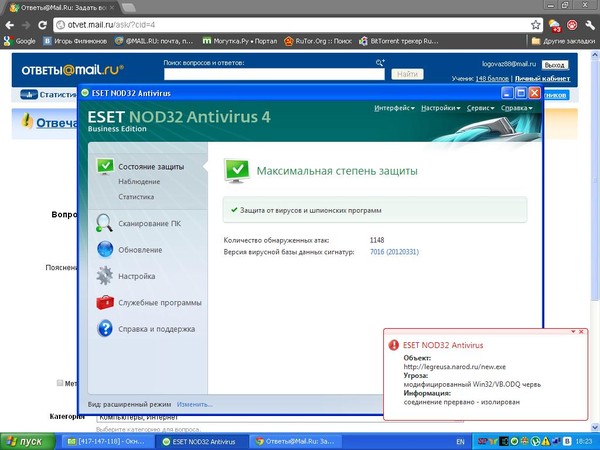The height and width of the screenshot is (450, 600).
Task: Toggle the checkbox at the page's left edge
Action: tap(60, 383)
